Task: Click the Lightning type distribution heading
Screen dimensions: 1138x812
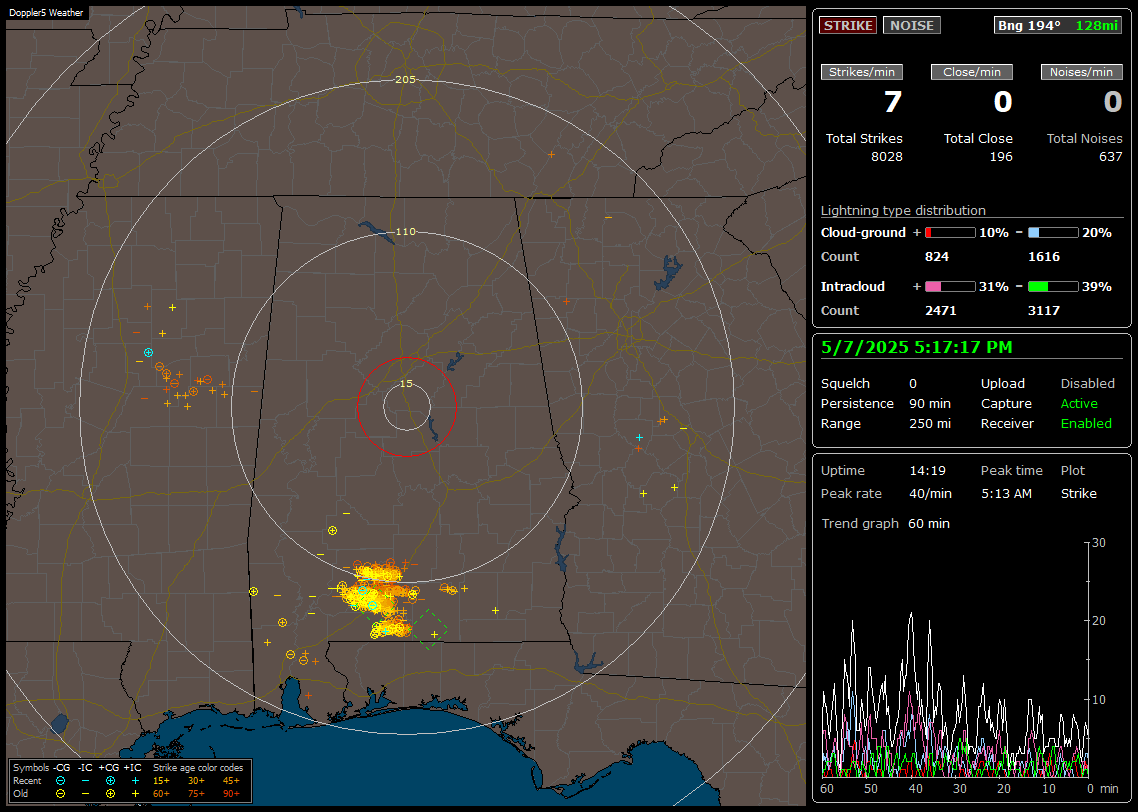Action: click(903, 210)
